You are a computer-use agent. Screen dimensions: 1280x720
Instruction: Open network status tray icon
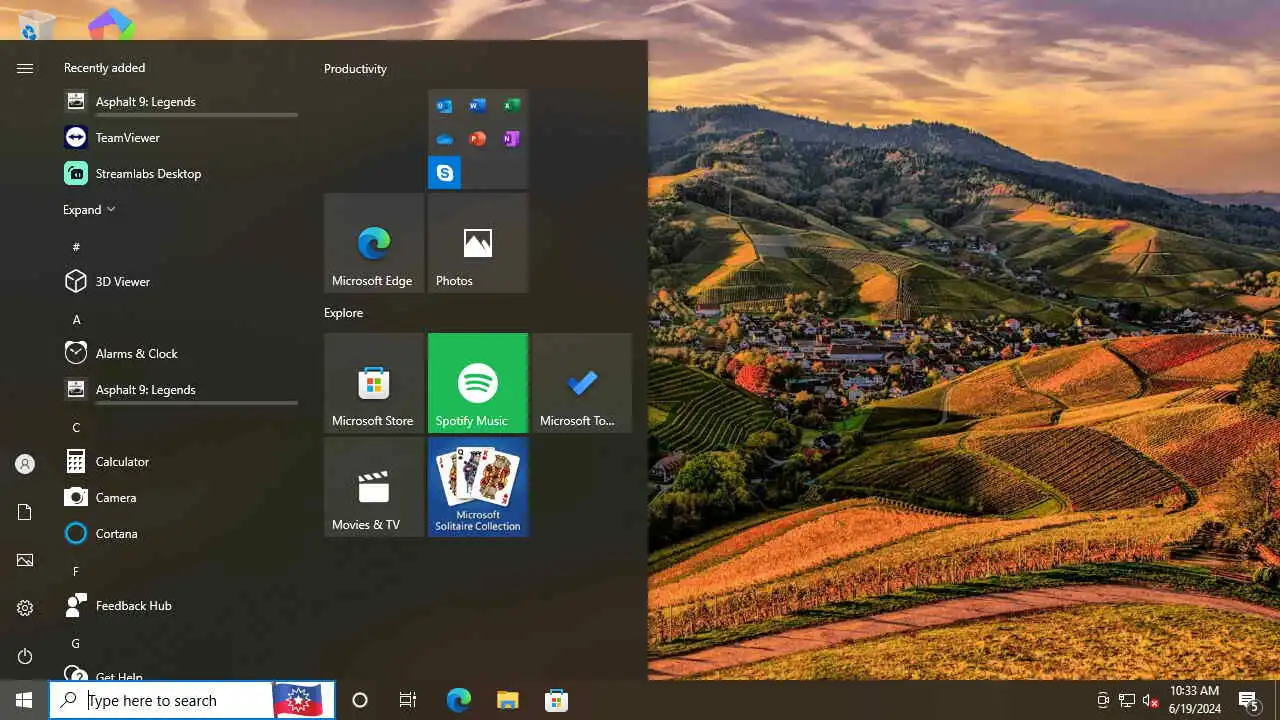pyautogui.click(x=1127, y=700)
